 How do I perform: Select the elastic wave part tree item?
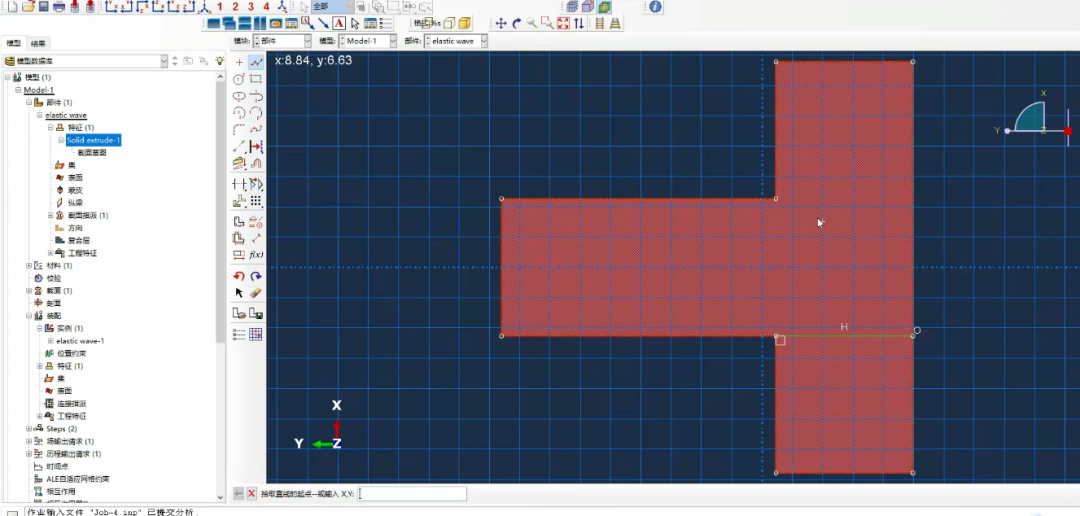pos(66,115)
